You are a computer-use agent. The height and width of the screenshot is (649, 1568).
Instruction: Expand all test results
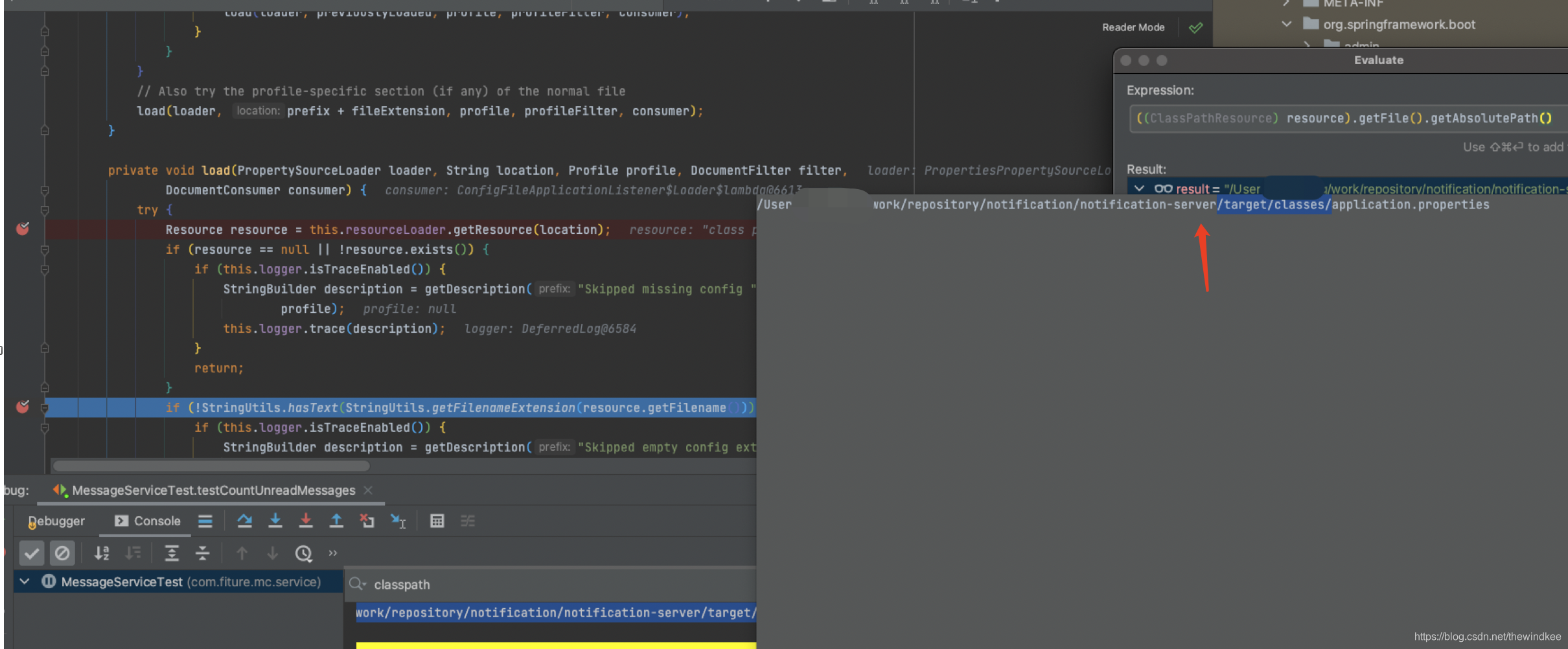click(172, 553)
